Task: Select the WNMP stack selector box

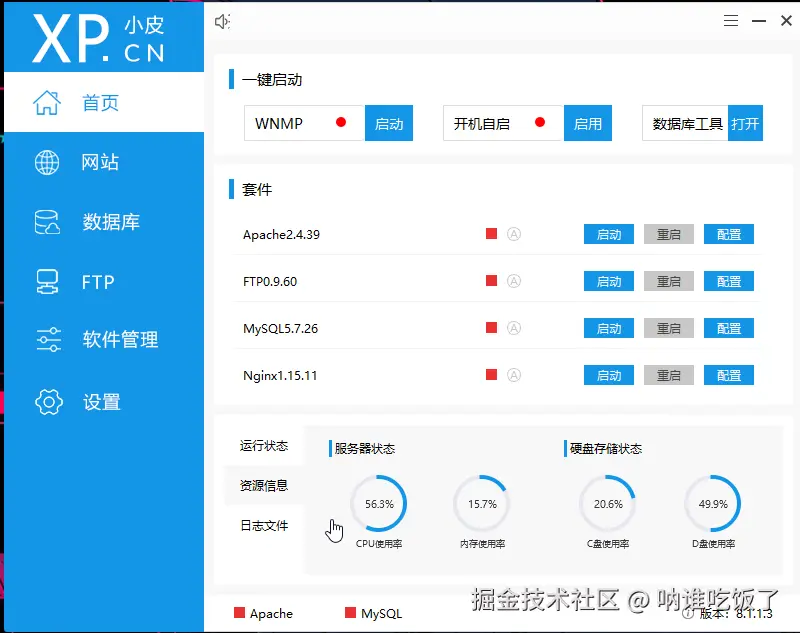Action: coord(304,123)
